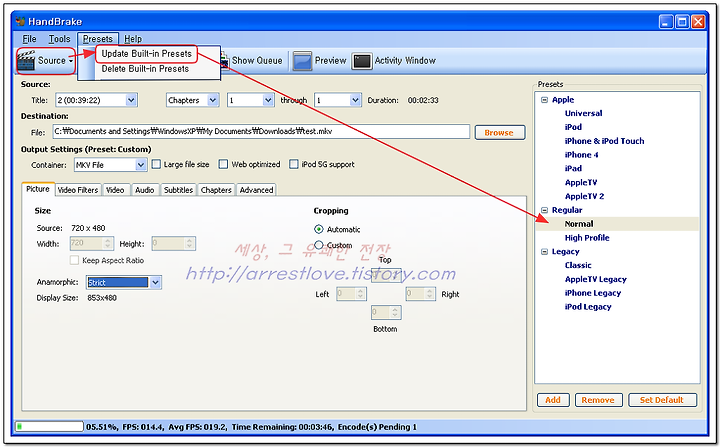
Task: Click the Width stepper field
Action: pos(91,243)
